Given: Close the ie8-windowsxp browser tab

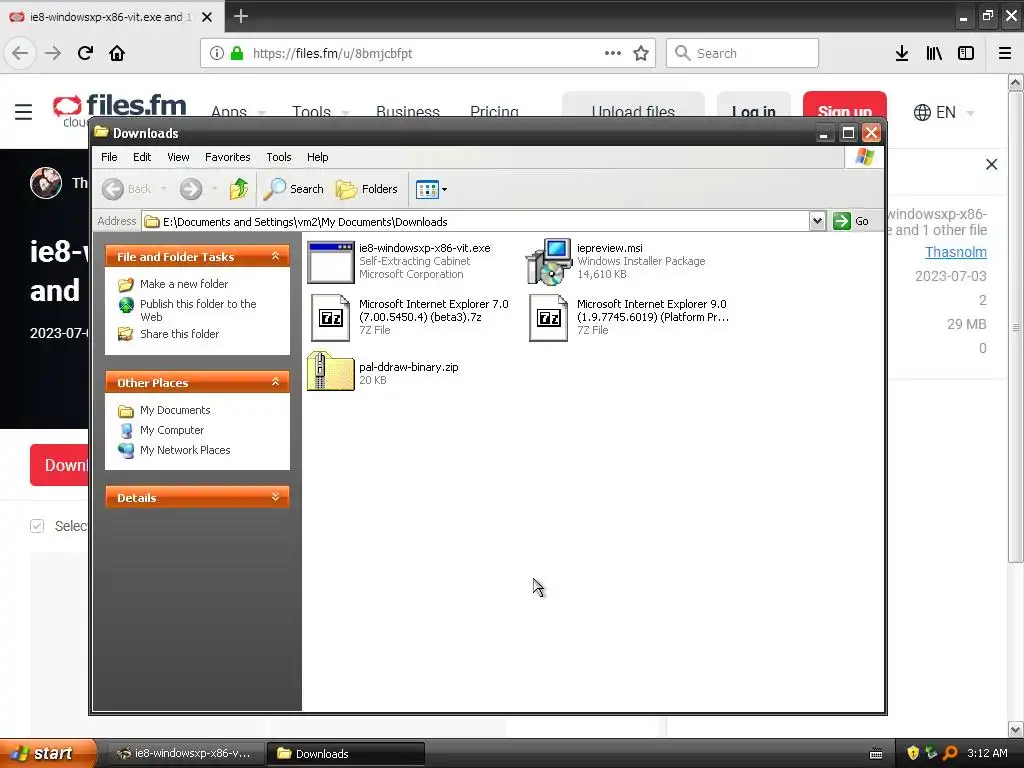Looking at the screenshot, I should 206,17.
